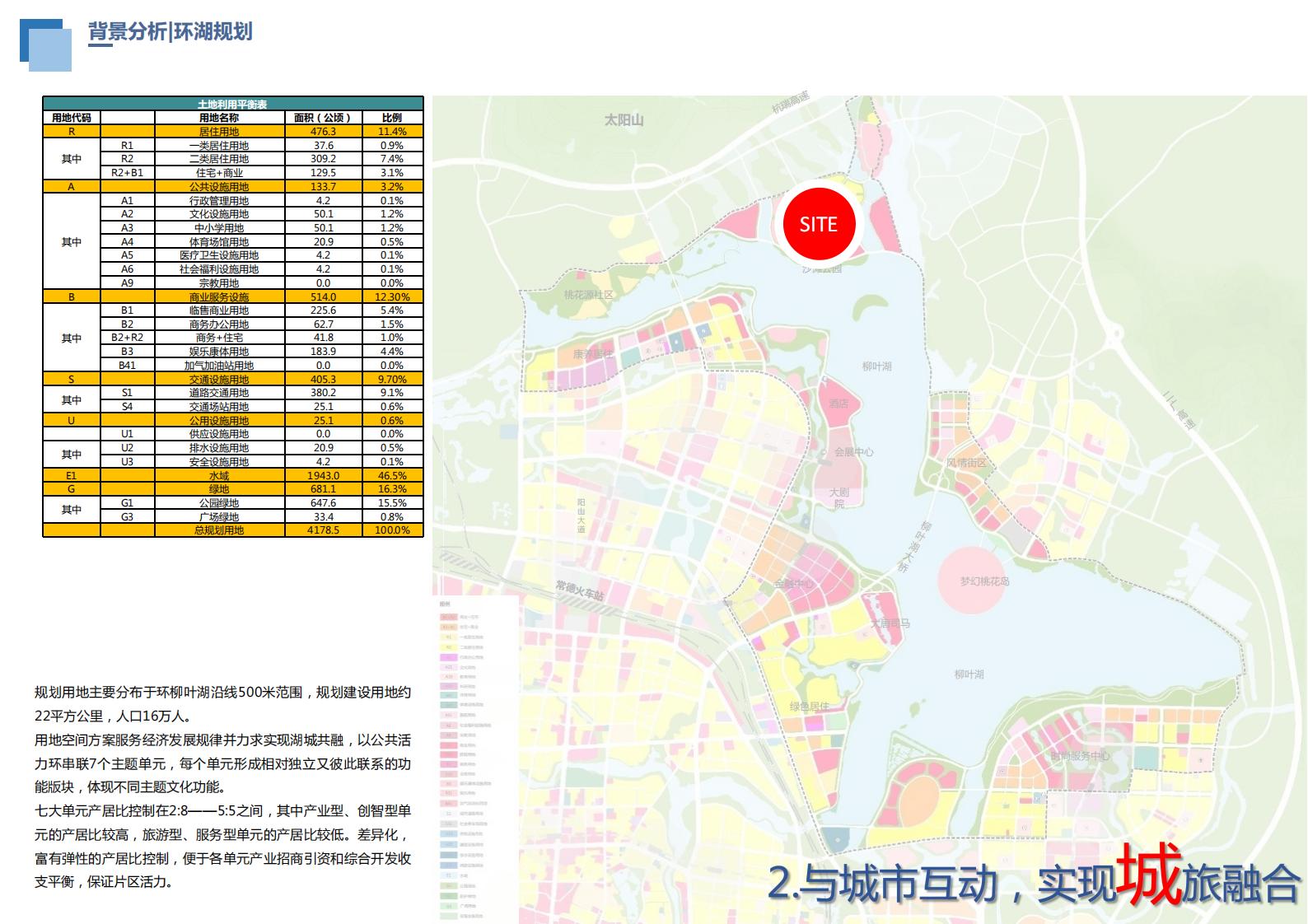Screen dimensions: 1308x924
Task: Click the table header 土地利用平衡表
Action: click(x=232, y=105)
